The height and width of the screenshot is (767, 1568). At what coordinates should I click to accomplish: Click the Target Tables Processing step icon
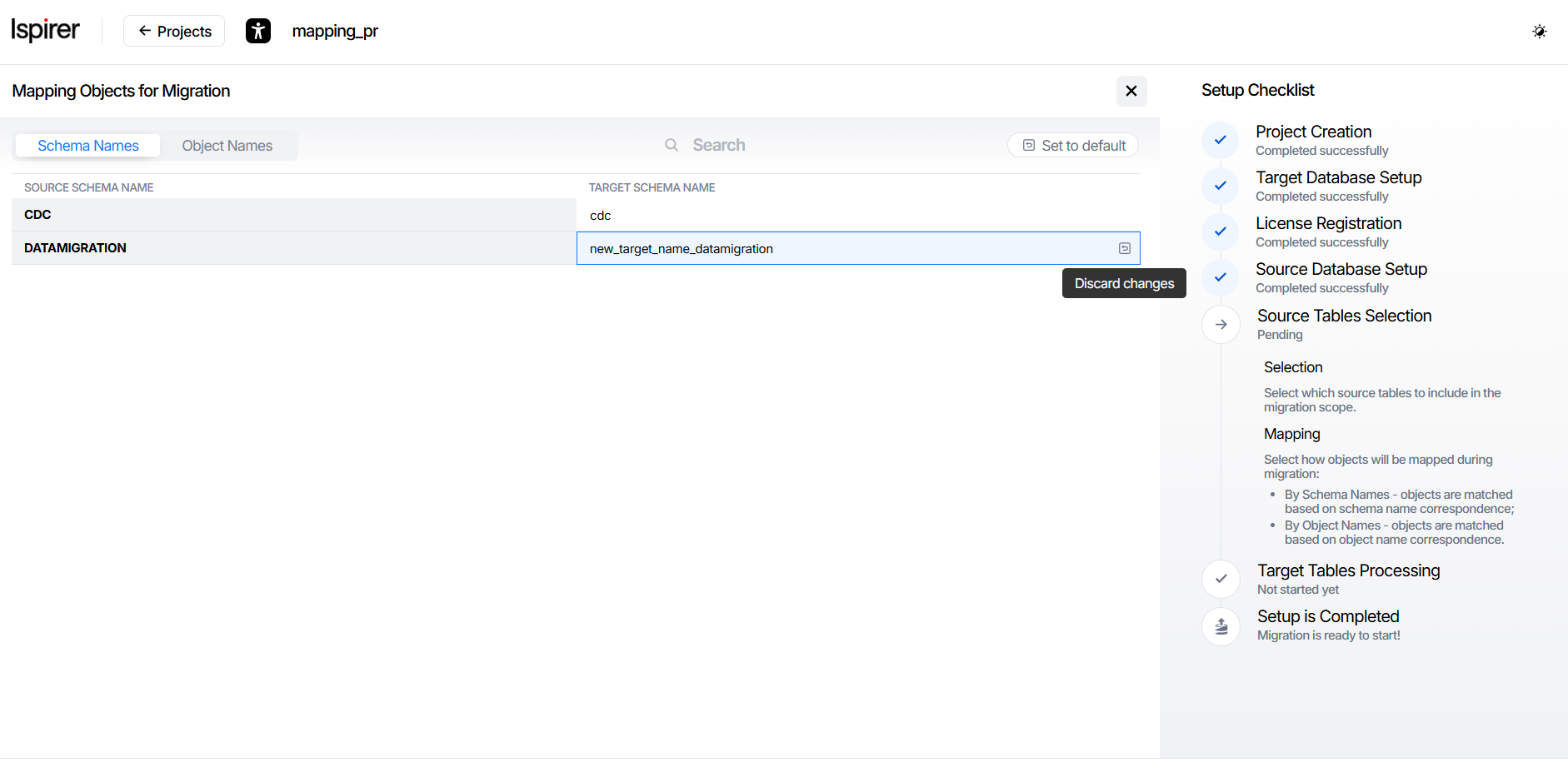pos(1221,579)
